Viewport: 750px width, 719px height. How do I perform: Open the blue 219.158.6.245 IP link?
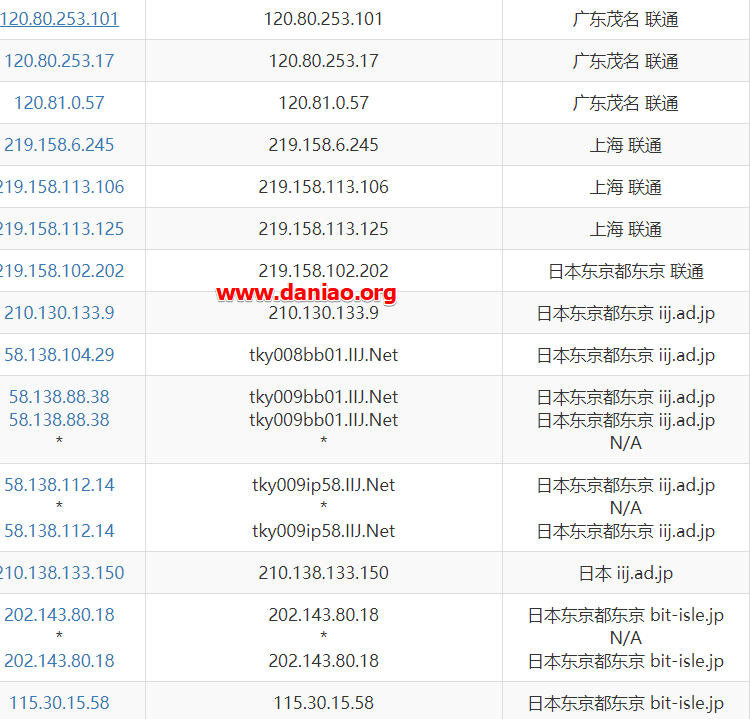(x=59, y=145)
